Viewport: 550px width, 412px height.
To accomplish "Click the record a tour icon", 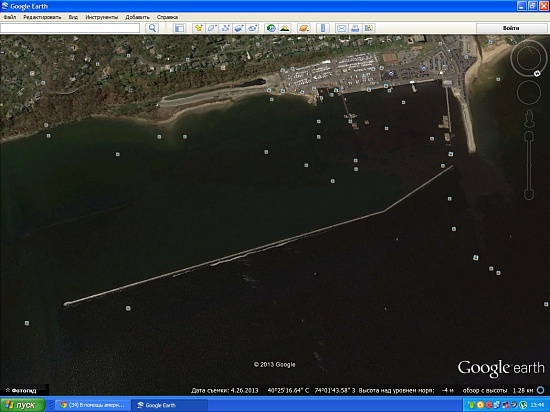I will 253,28.
